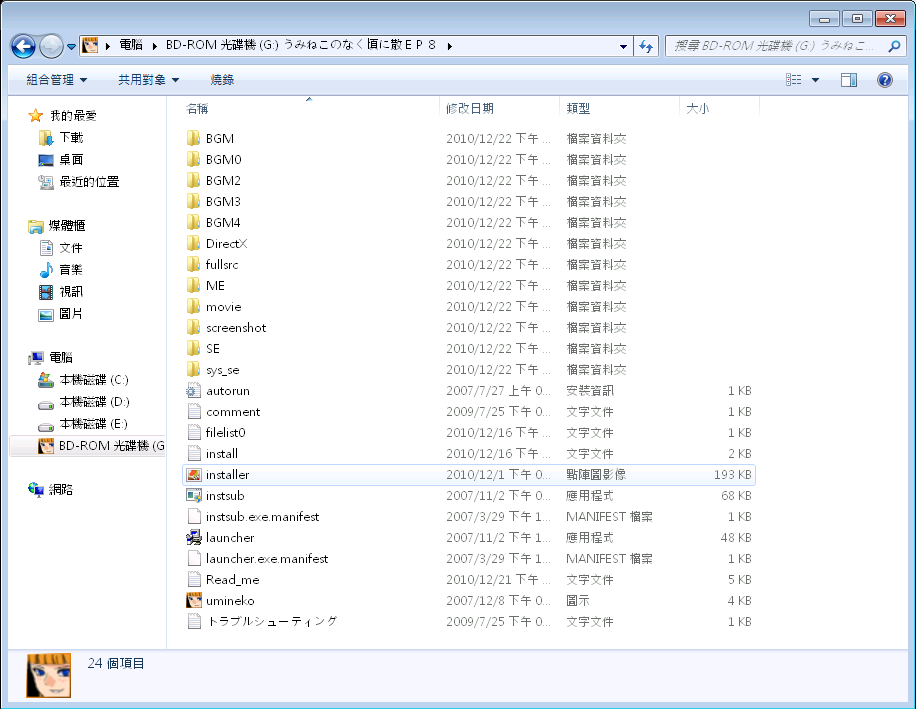Sort by the 大小 column header
916x709 pixels.
[698, 109]
